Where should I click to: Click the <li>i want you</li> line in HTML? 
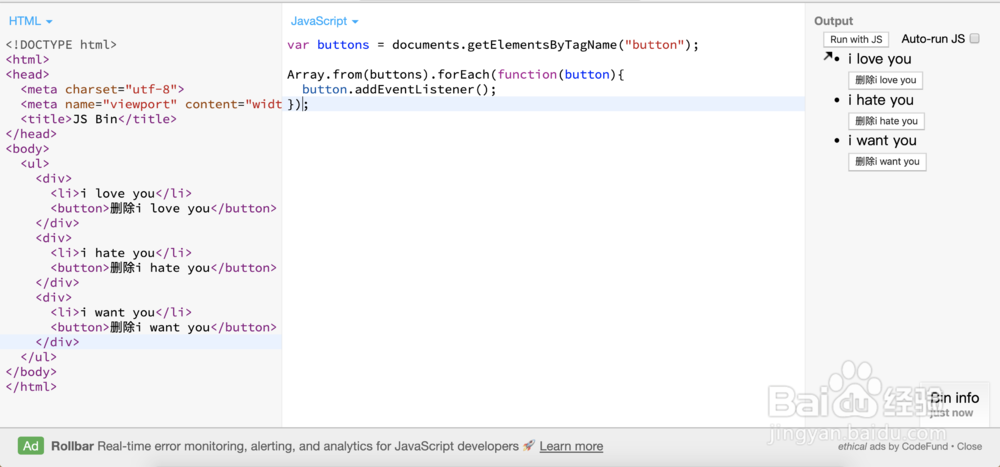tap(121, 312)
